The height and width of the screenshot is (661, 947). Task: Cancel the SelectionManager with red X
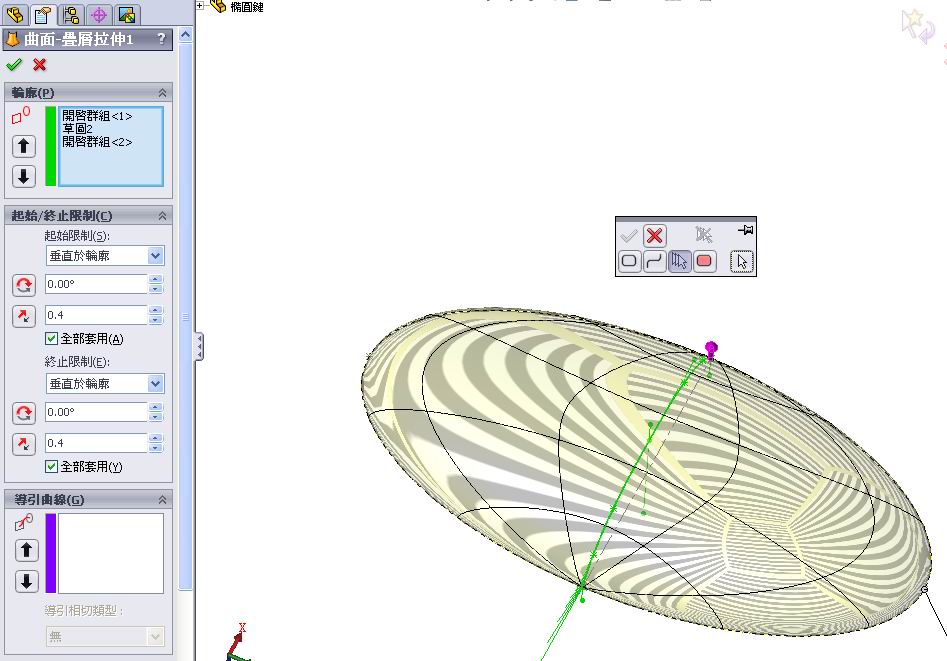tap(654, 235)
